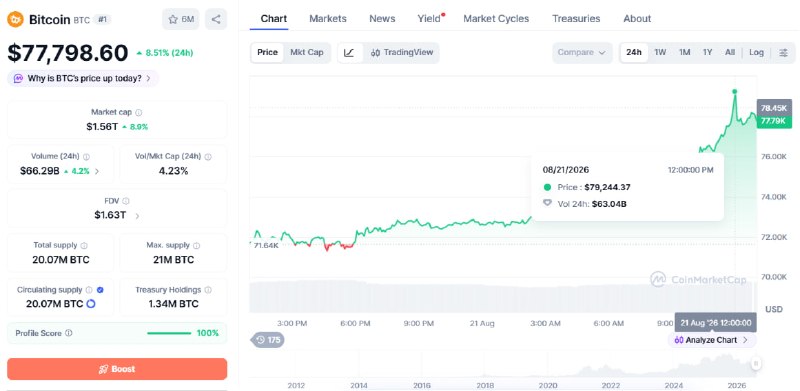
Task: Show info for Market cap
Action: pos(139,112)
